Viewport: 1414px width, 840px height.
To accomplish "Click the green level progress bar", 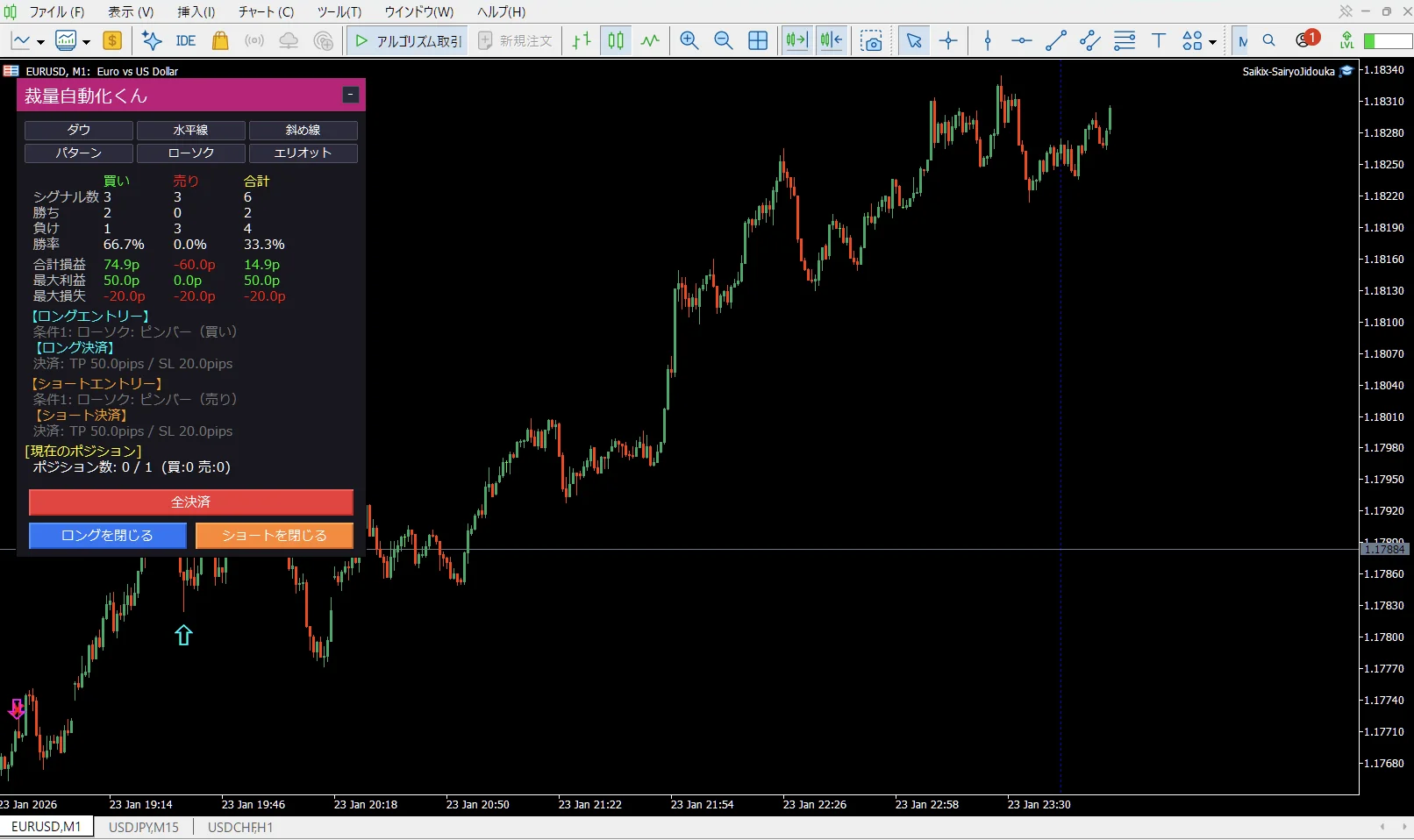I will (1388, 41).
